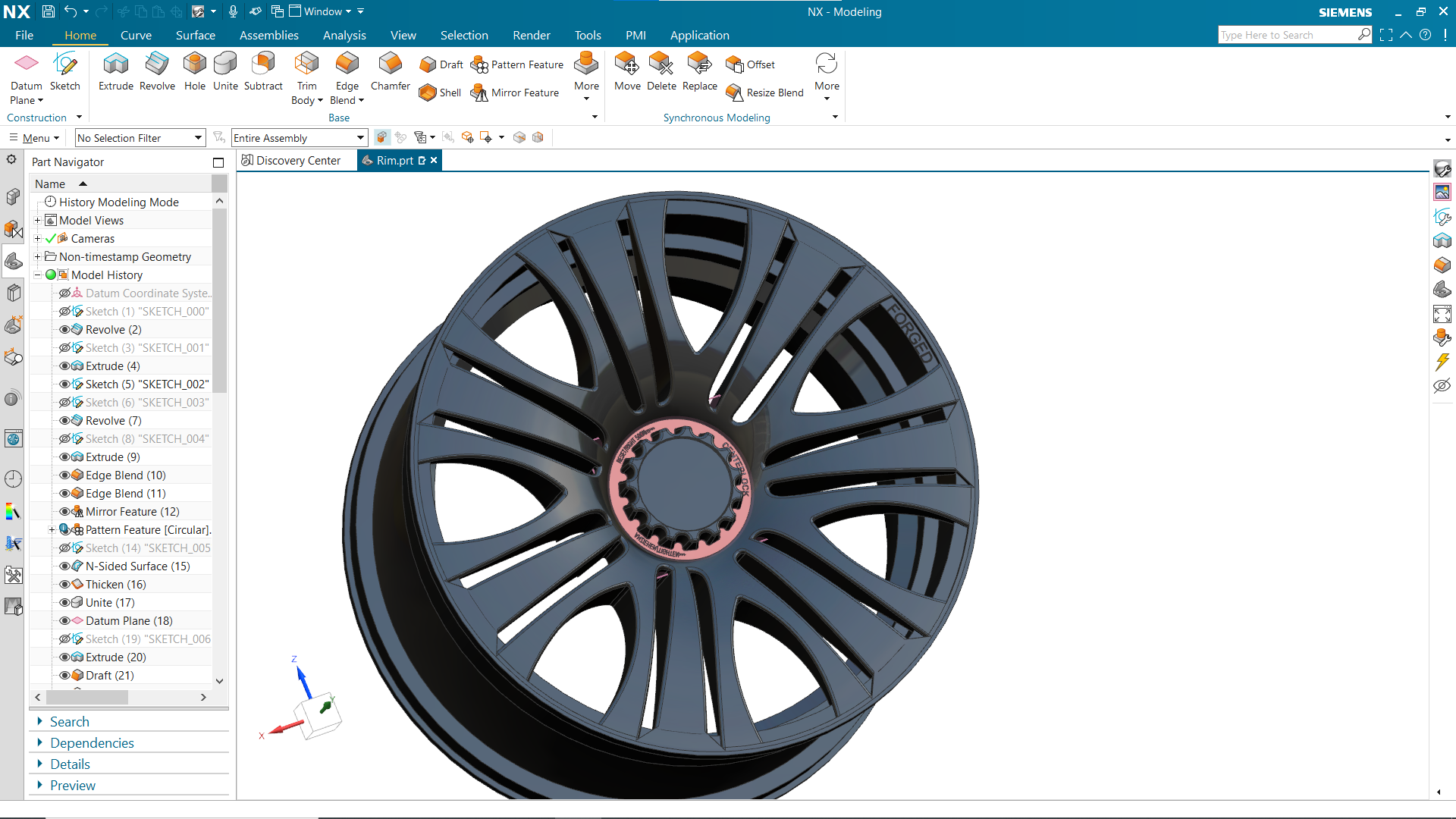The image size is (1456, 819).
Task: Select the Extrude tool icon
Action: 116,65
